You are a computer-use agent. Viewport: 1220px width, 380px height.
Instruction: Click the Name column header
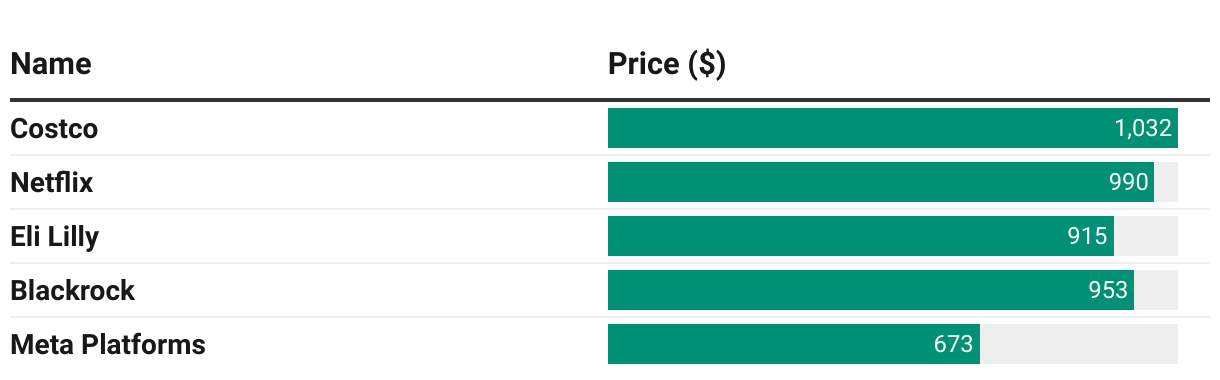(51, 64)
